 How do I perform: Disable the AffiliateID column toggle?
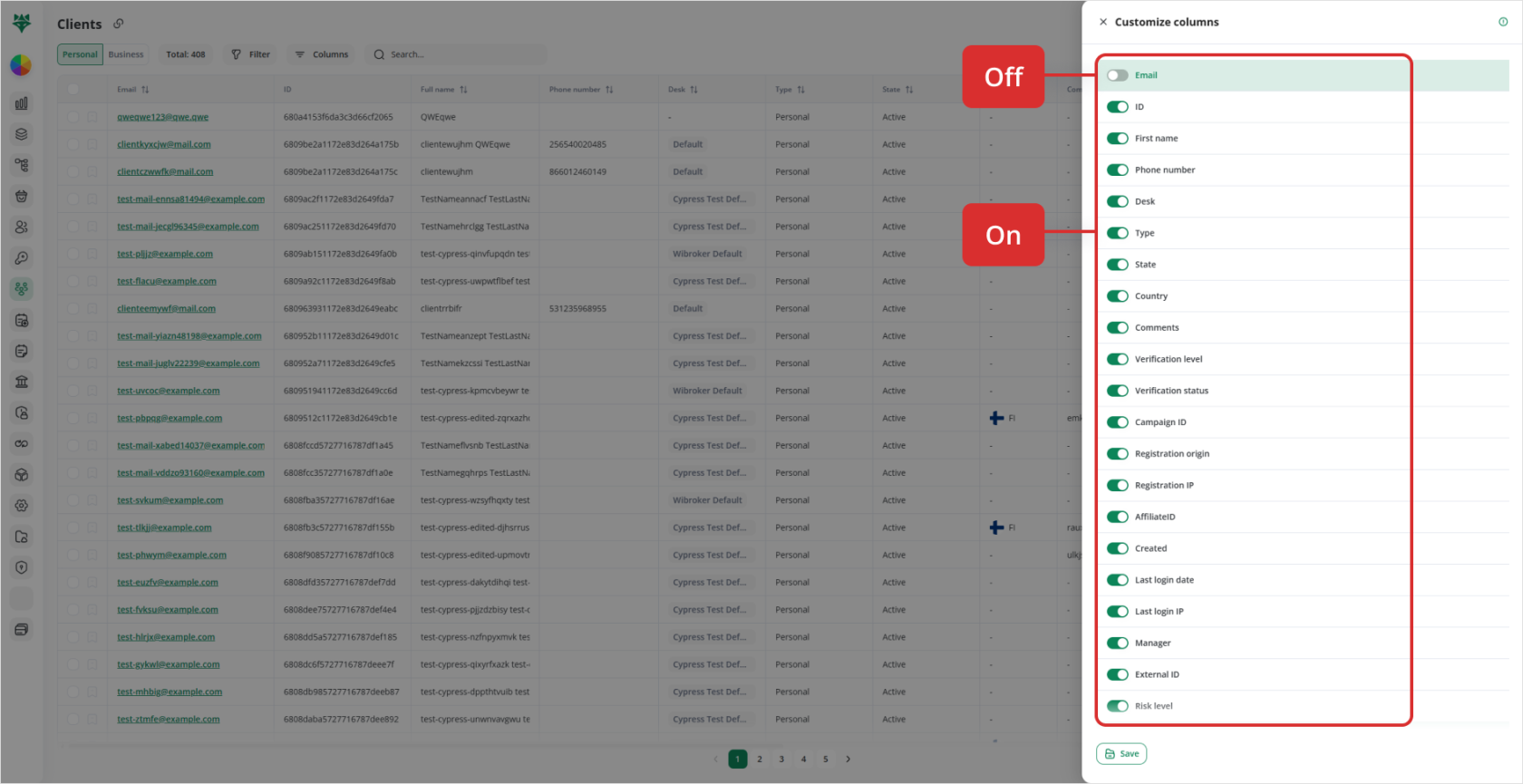pos(1118,517)
